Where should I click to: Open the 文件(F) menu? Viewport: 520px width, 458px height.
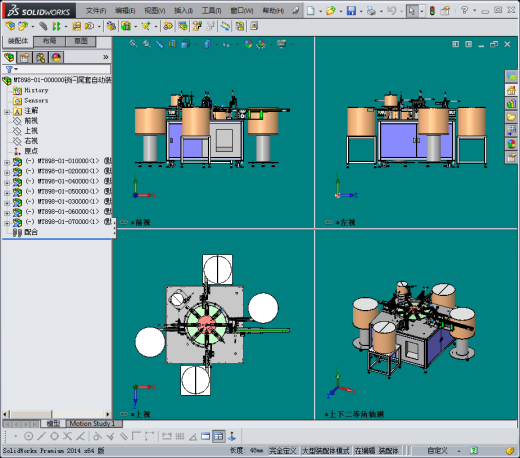tap(96, 11)
